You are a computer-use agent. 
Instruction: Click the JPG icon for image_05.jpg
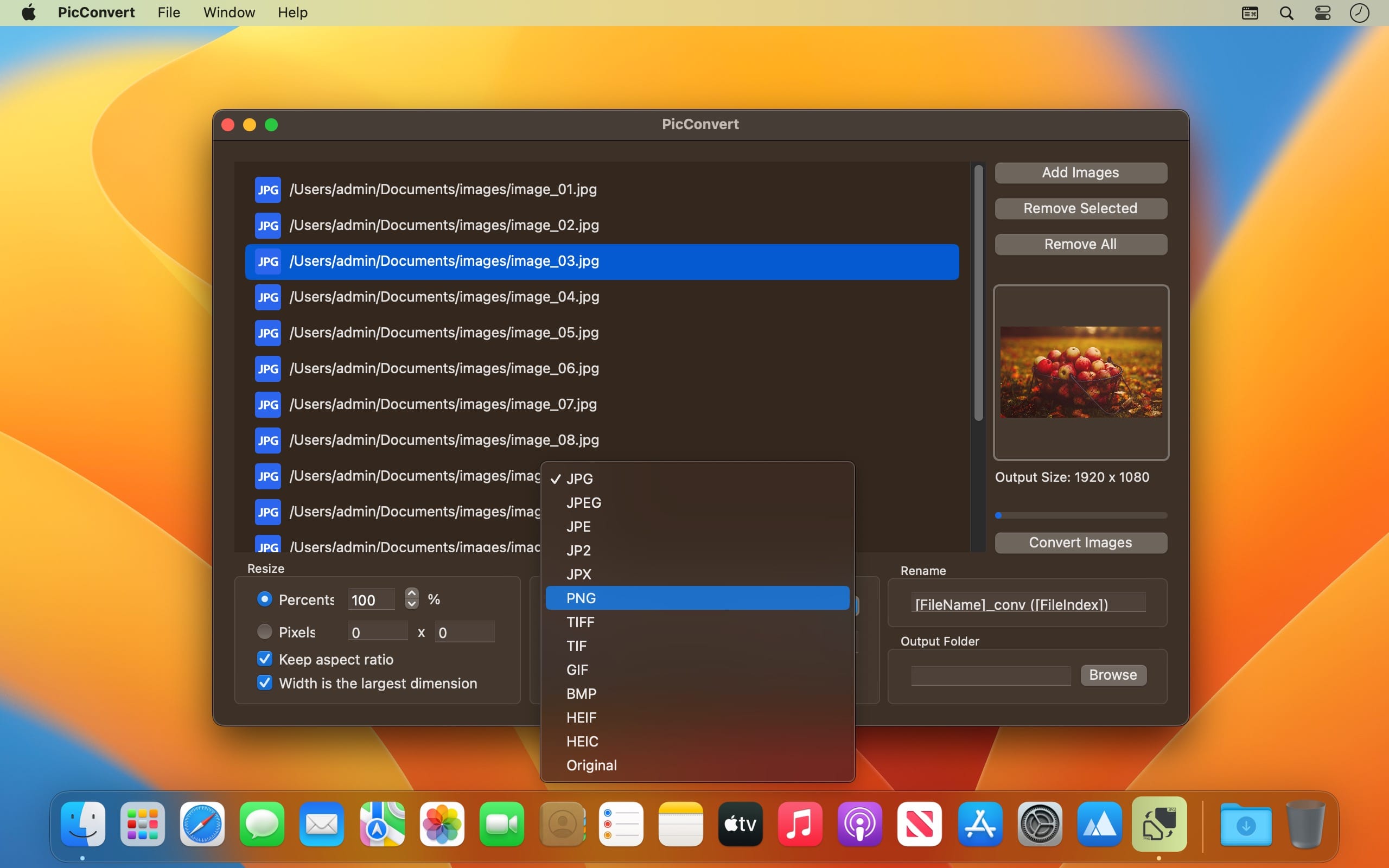tap(267, 333)
